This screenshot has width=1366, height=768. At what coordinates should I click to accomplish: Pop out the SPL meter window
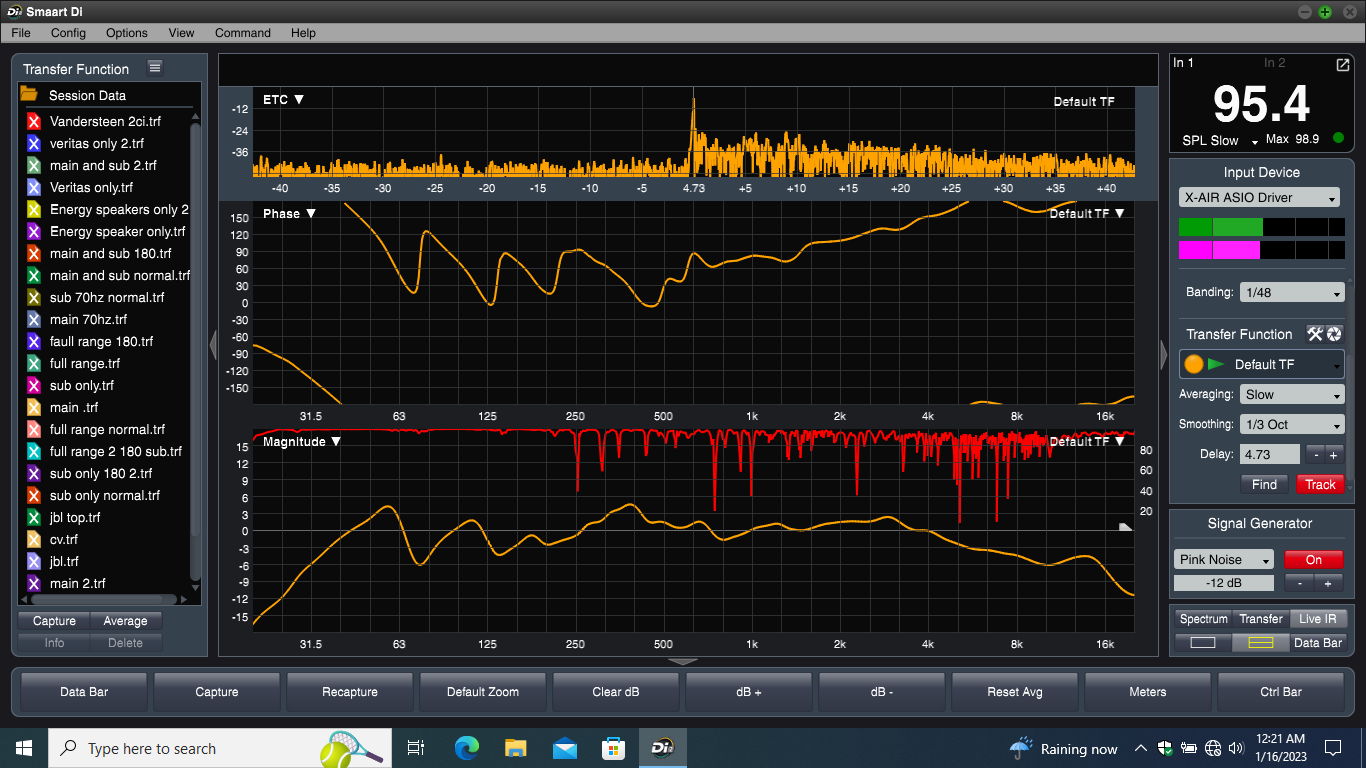pos(1342,64)
